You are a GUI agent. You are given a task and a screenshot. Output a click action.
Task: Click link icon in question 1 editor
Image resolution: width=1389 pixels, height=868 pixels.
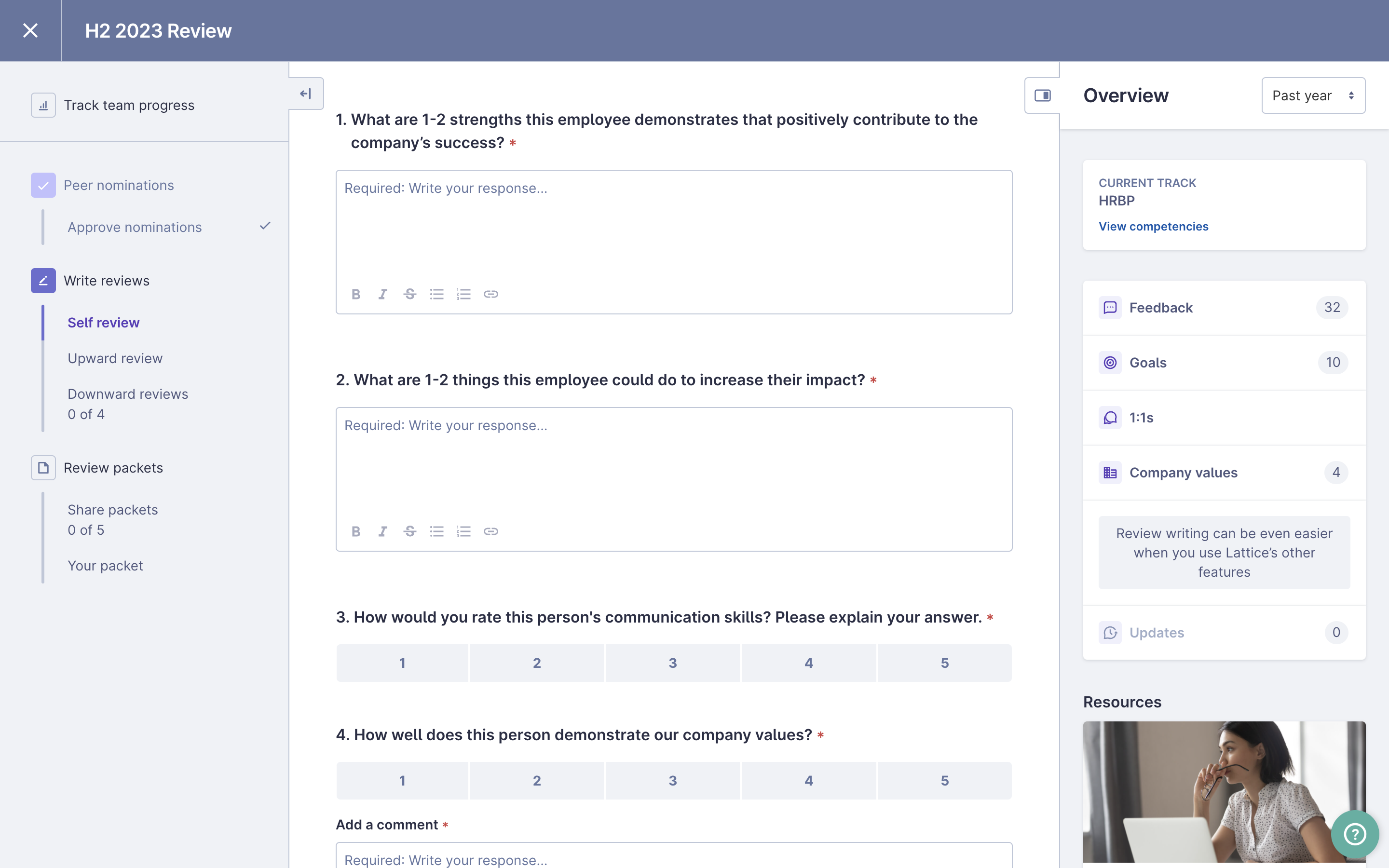point(491,294)
